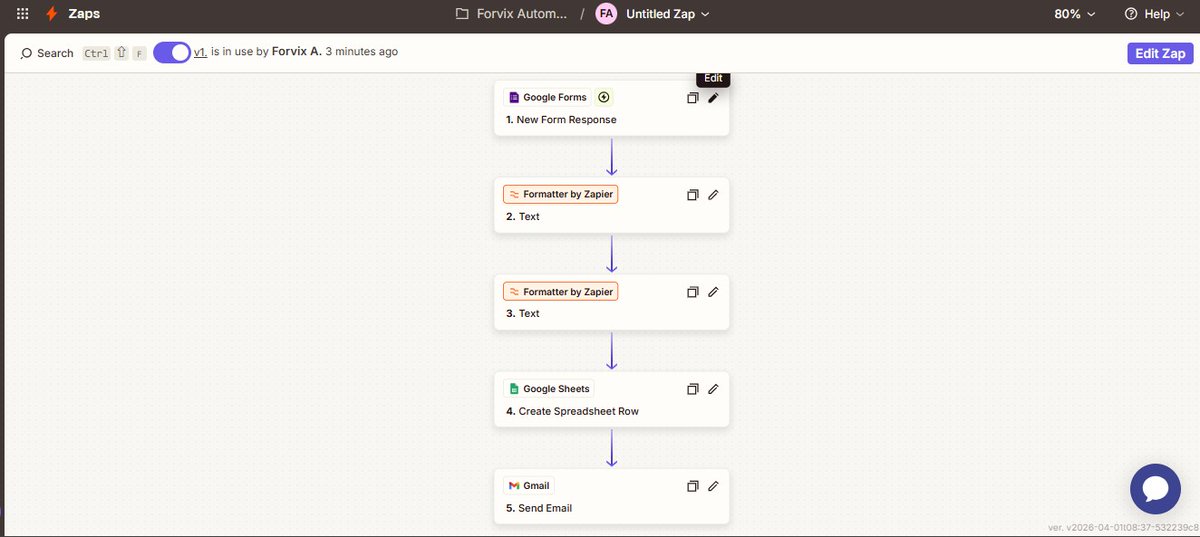Click the Formatter by Zapier badge on step 2

click(560, 194)
